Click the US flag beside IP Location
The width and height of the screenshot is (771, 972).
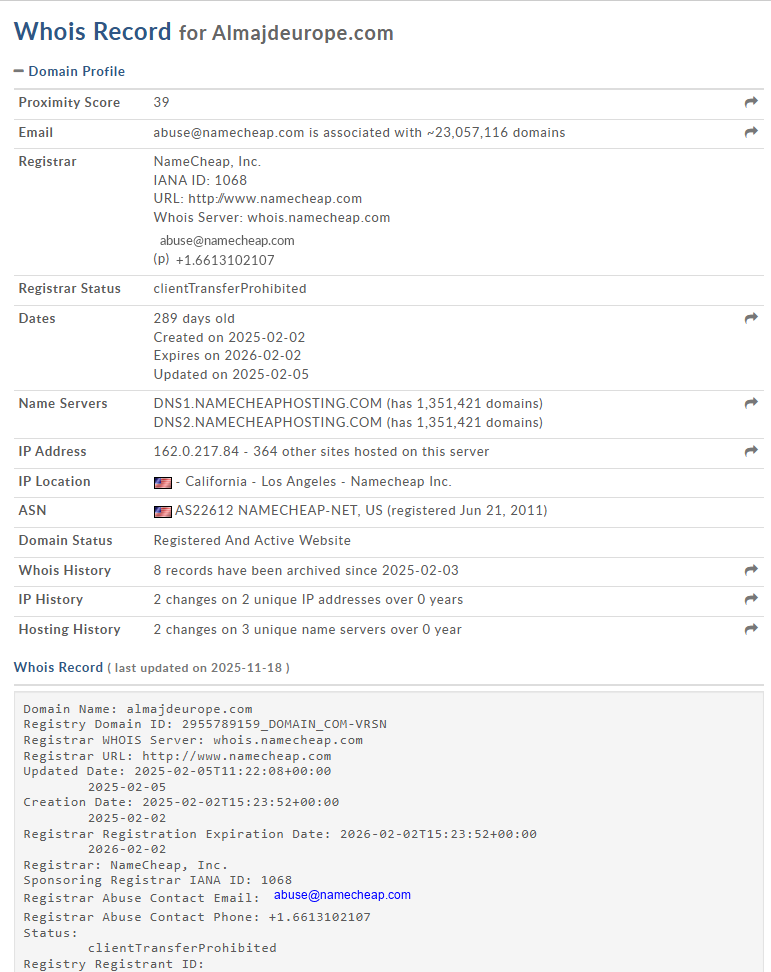point(163,482)
